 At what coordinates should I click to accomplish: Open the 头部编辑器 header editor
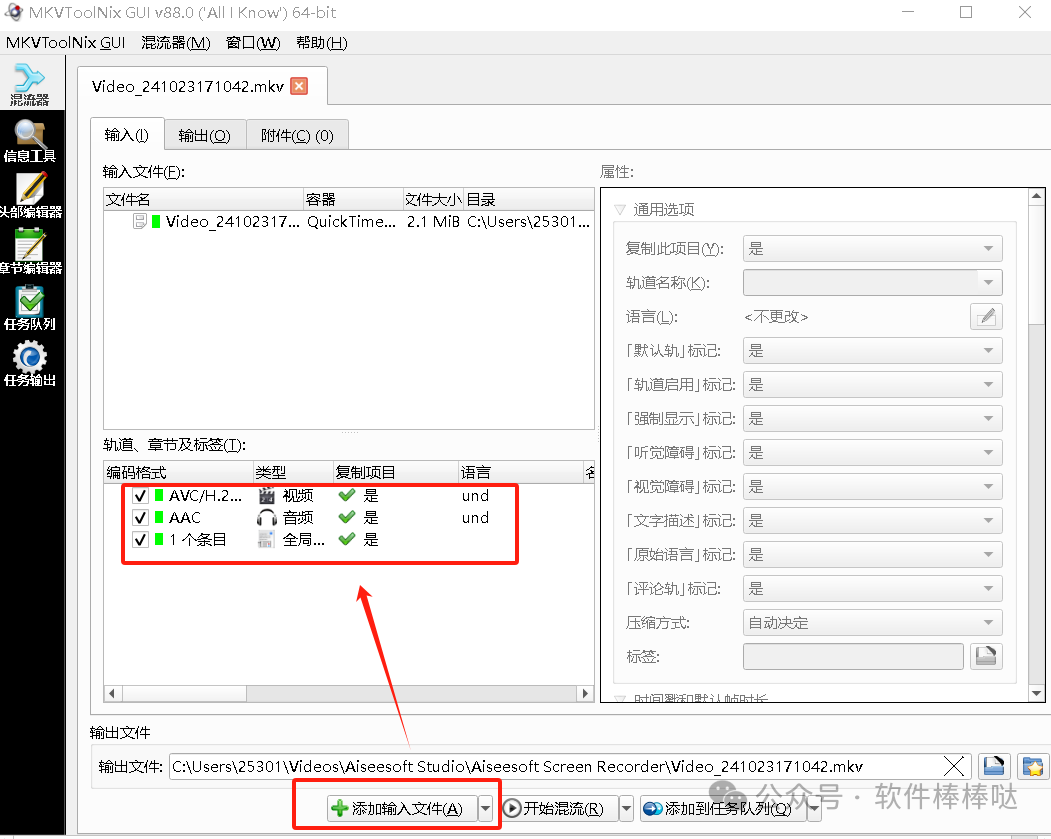click(x=30, y=196)
